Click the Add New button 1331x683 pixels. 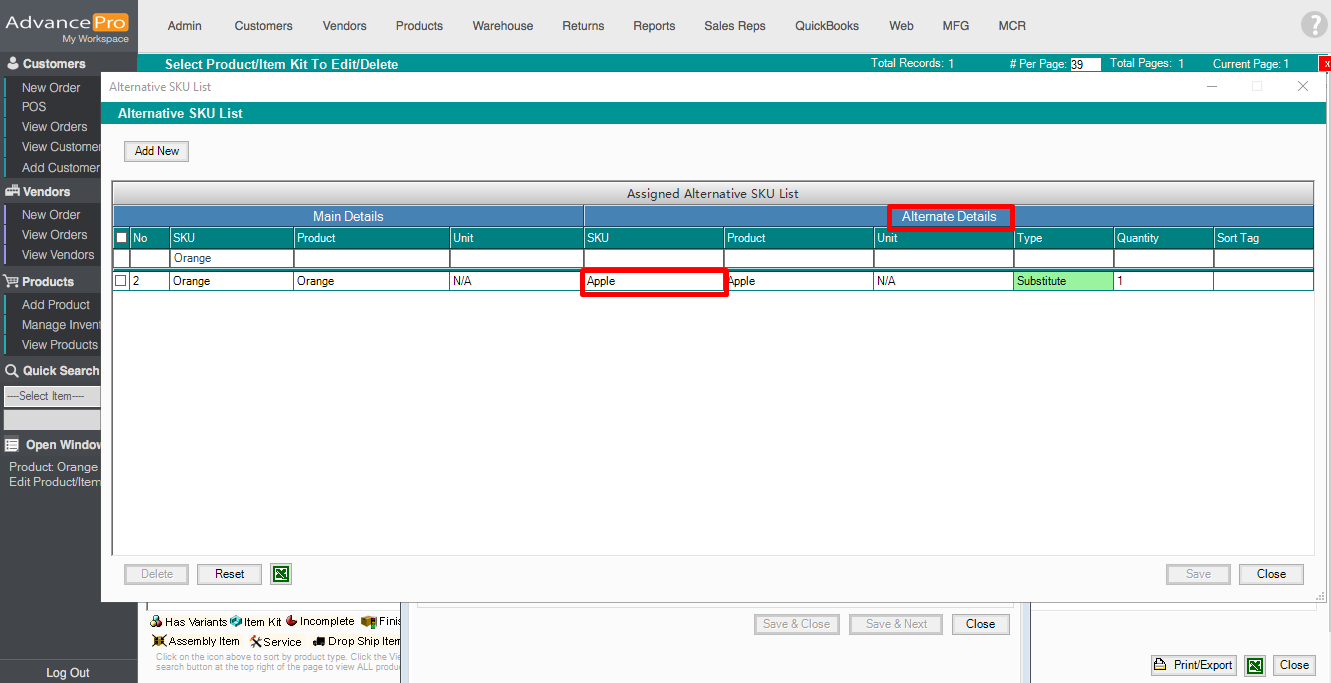point(157,151)
